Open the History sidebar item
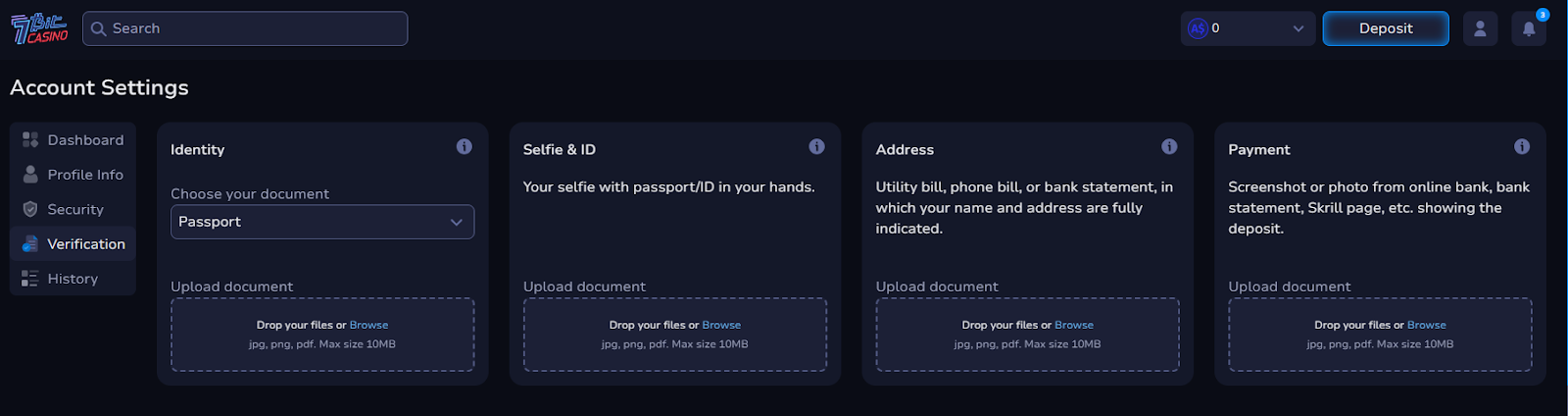 tap(73, 279)
